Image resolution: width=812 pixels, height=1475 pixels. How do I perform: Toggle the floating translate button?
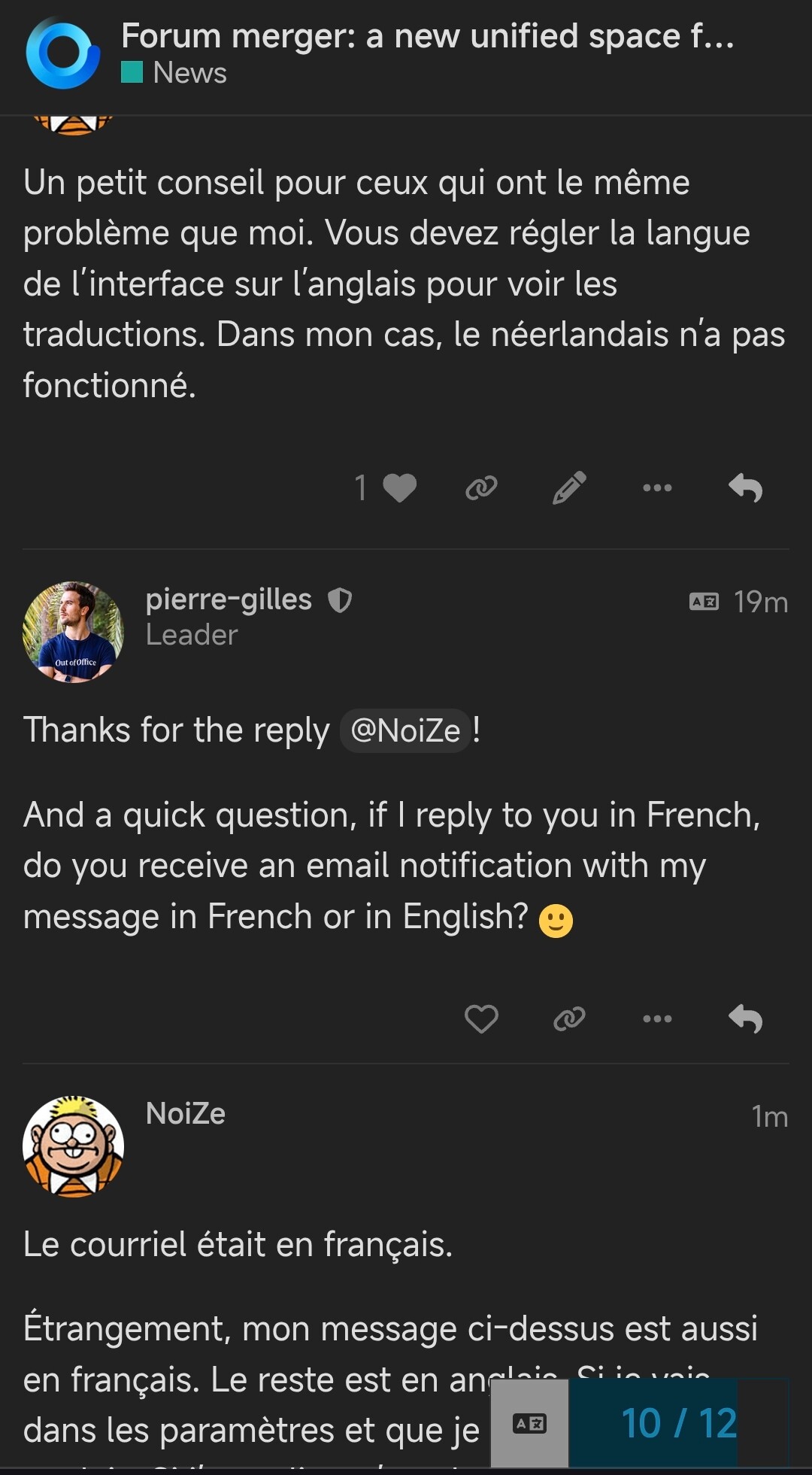pyautogui.click(x=529, y=1423)
